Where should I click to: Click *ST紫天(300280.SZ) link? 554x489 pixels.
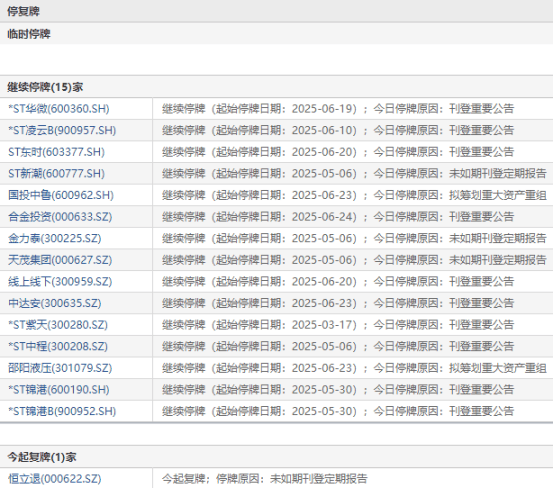click(x=58, y=325)
